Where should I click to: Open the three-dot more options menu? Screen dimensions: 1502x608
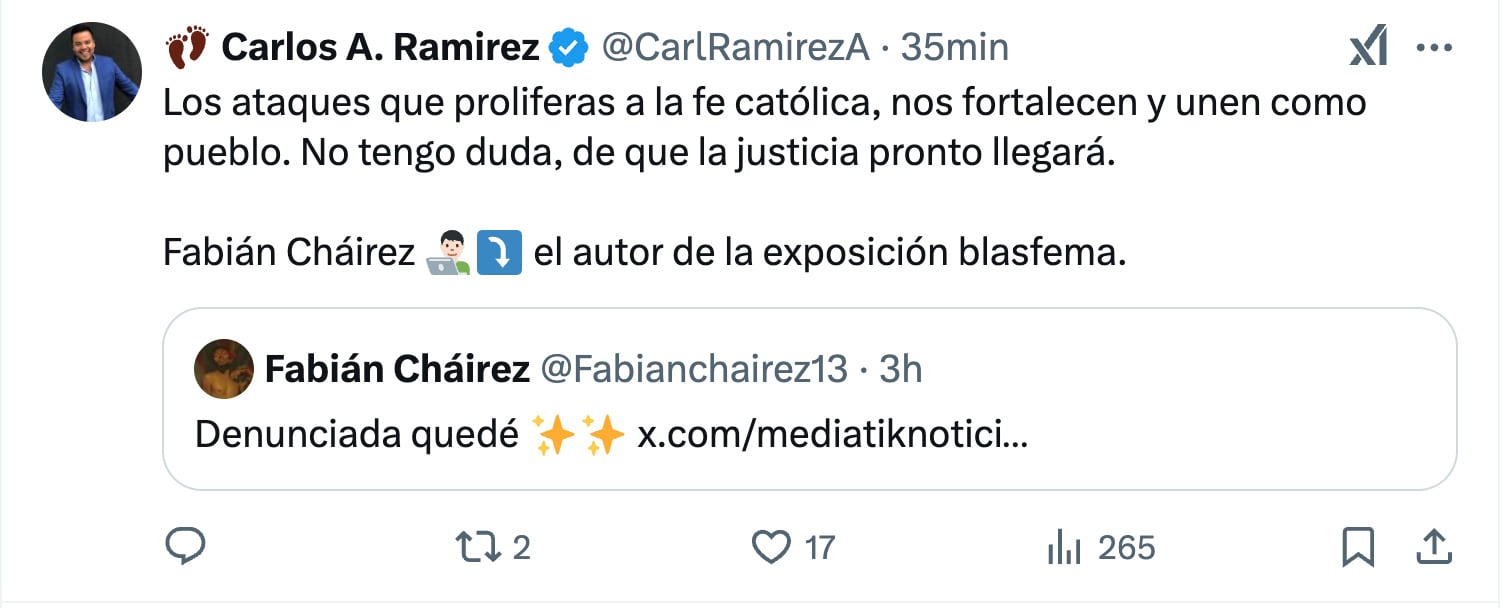[1435, 48]
